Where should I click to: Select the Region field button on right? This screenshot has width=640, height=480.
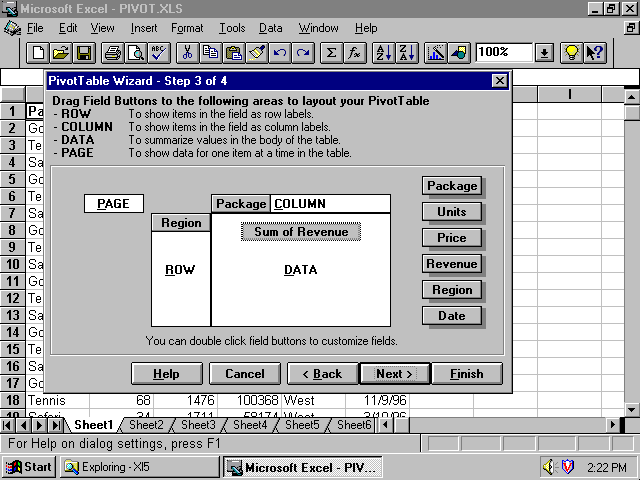pos(452,290)
